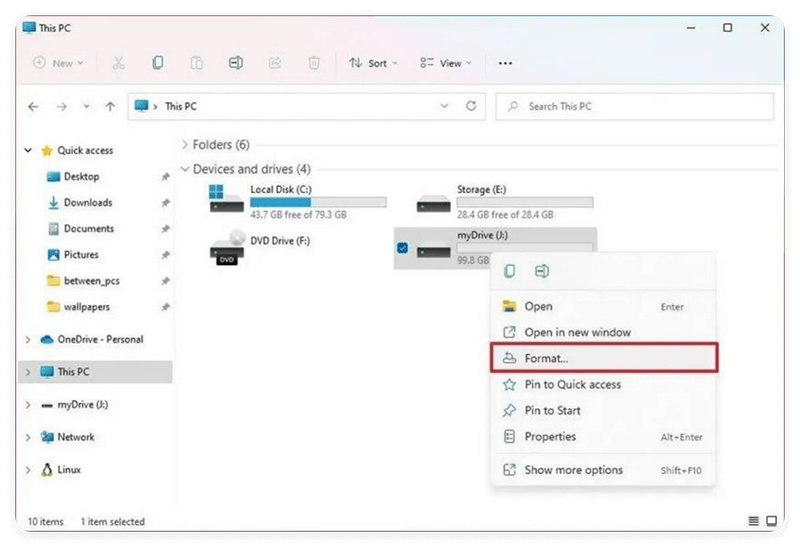Image resolution: width=800 pixels, height=547 pixels.
Task: Open the View dropdown
Action: 445,63
